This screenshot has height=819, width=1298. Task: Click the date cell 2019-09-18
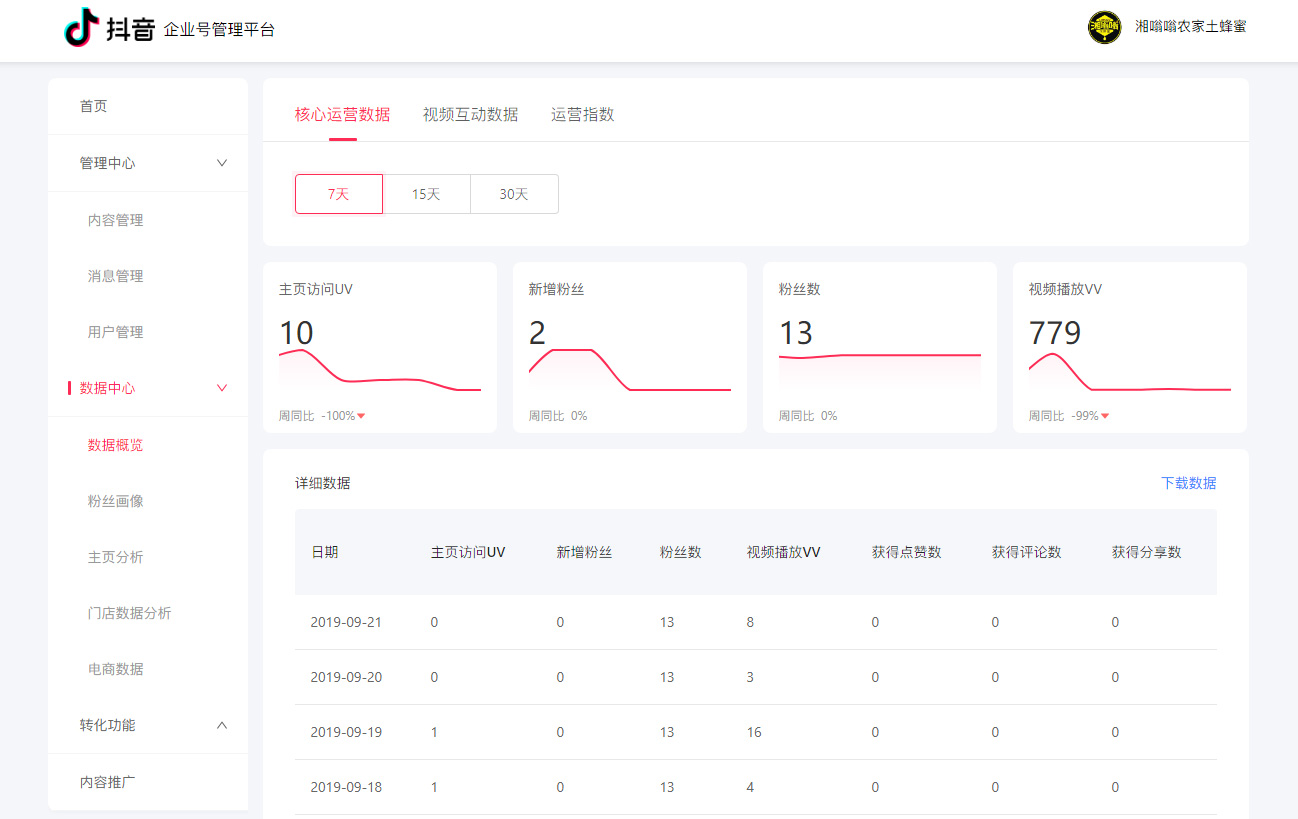[x=346, y=787]
